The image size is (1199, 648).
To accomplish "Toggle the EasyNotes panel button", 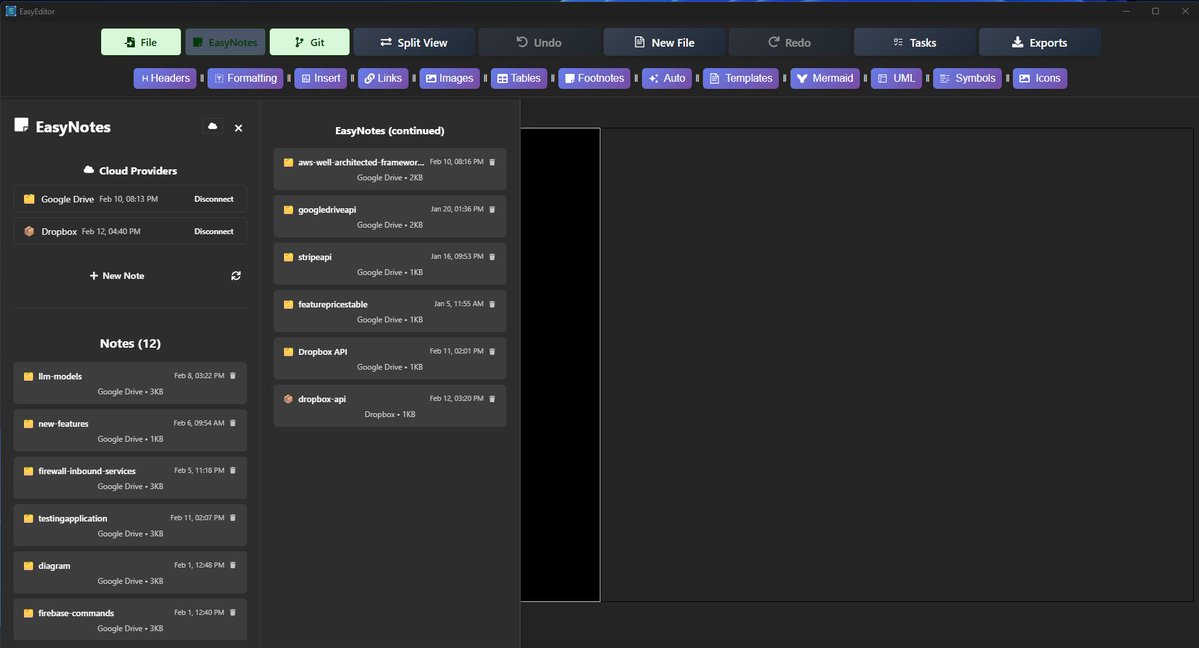I will (225, 42).
